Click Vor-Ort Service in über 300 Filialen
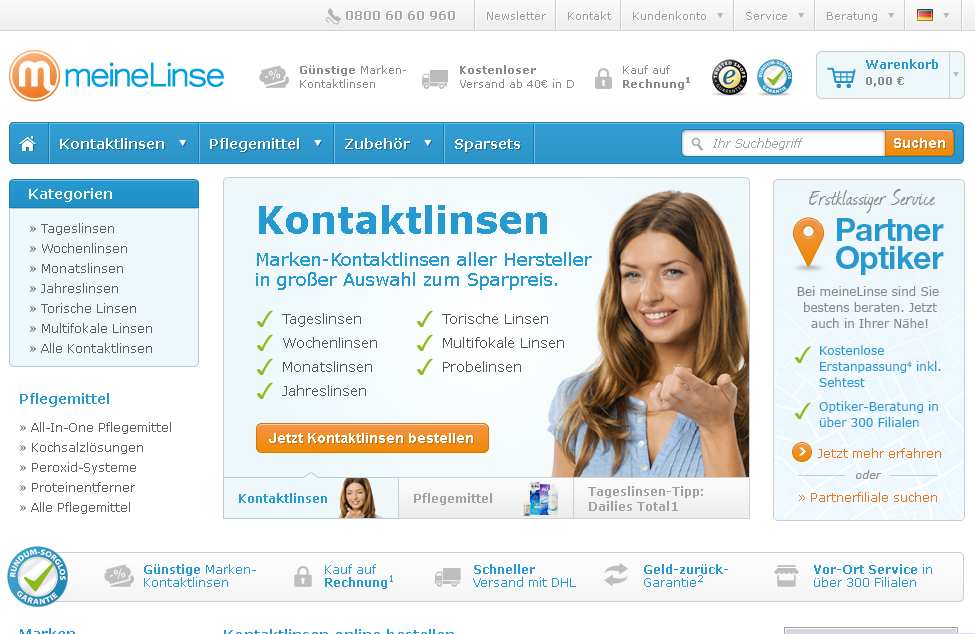Screen dimensions: 975x634 (872, 576)
